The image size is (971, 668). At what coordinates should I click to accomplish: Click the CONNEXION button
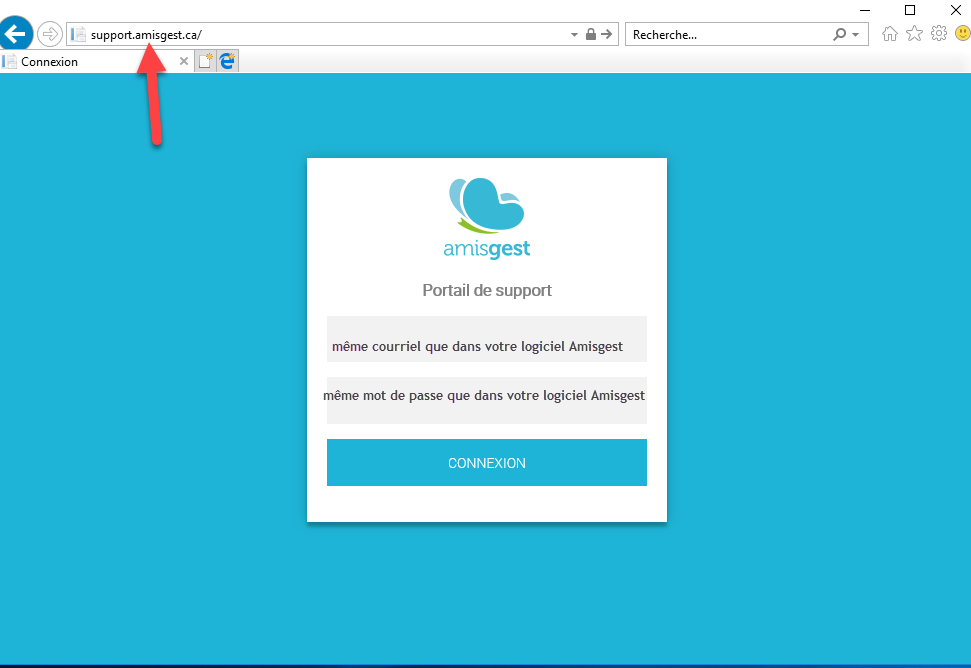[487, 462]
